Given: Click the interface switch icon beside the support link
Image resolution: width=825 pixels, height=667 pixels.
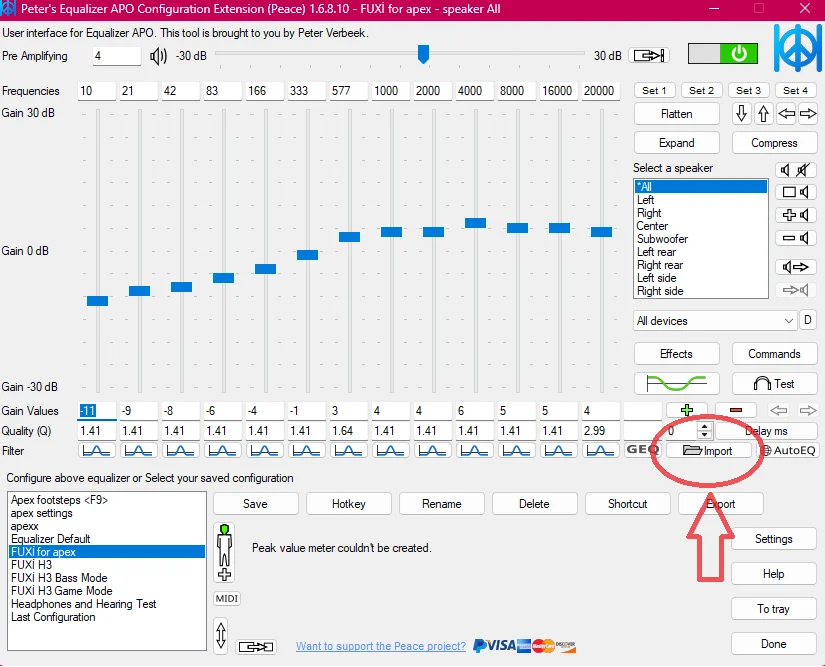Looking at the screenshot, I should [256, 646].
